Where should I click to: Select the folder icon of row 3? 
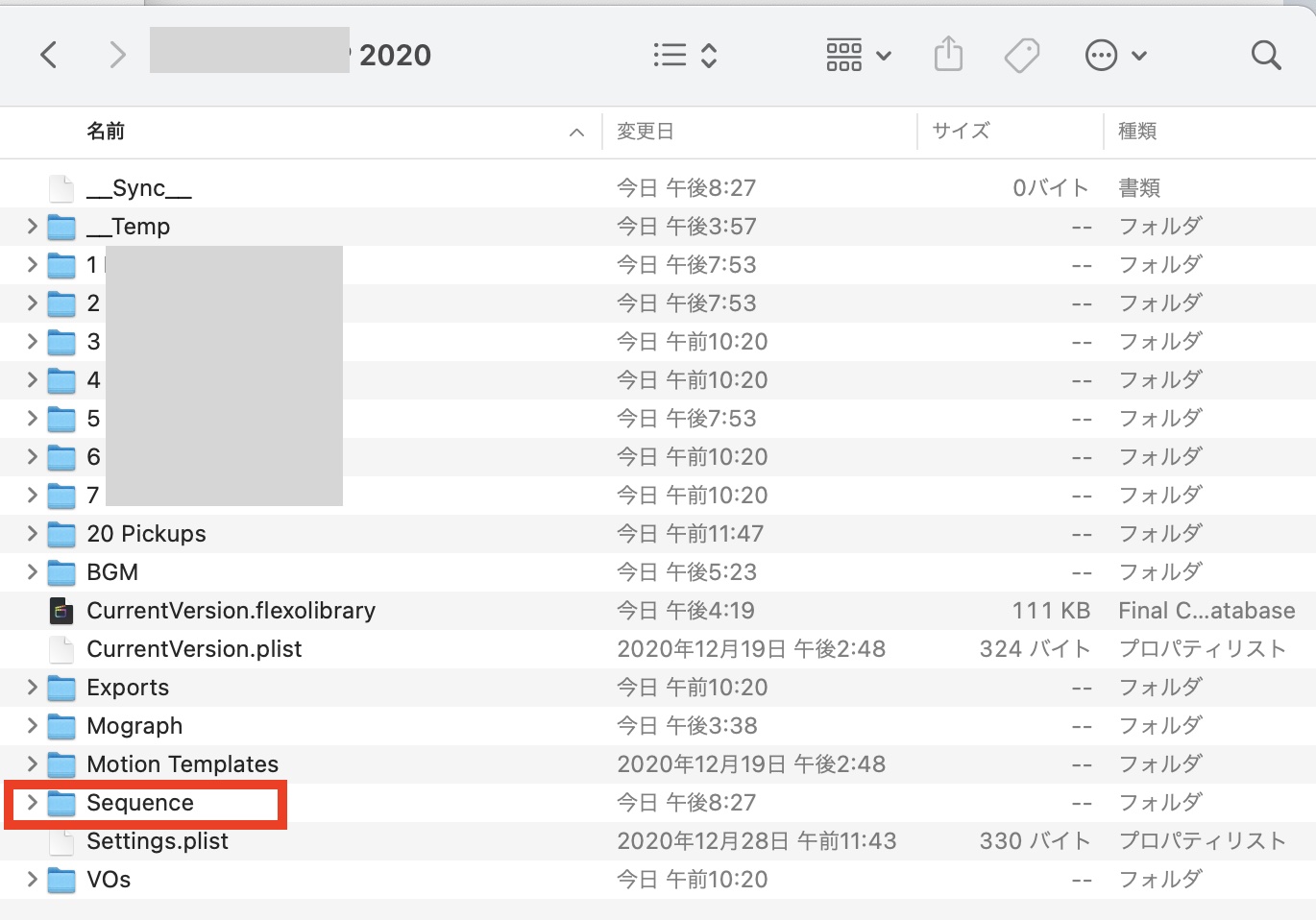[x=61, y=342]
